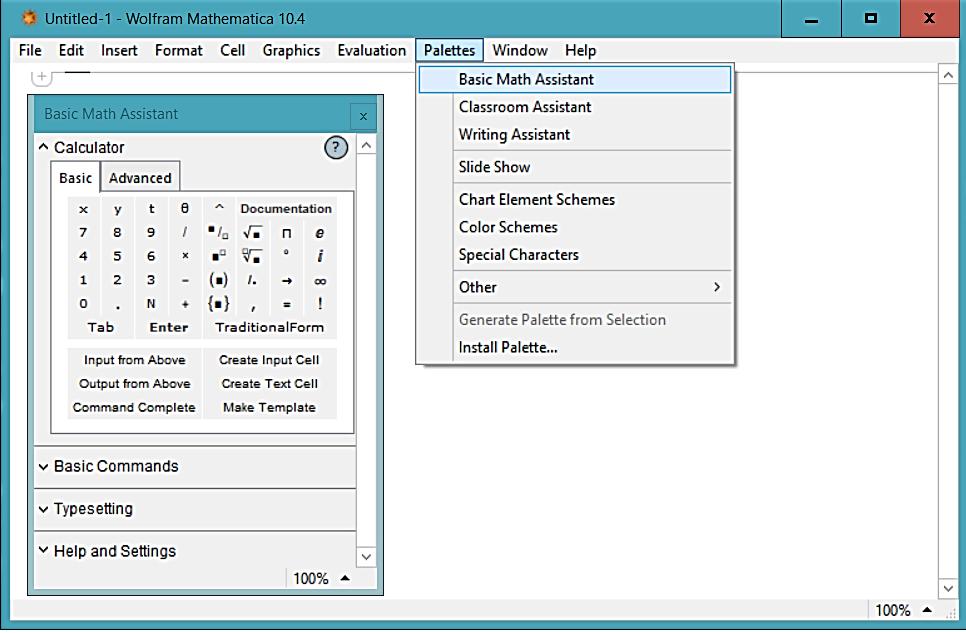
Task: Insert the theta variable key
Action: tap(185, 208)
